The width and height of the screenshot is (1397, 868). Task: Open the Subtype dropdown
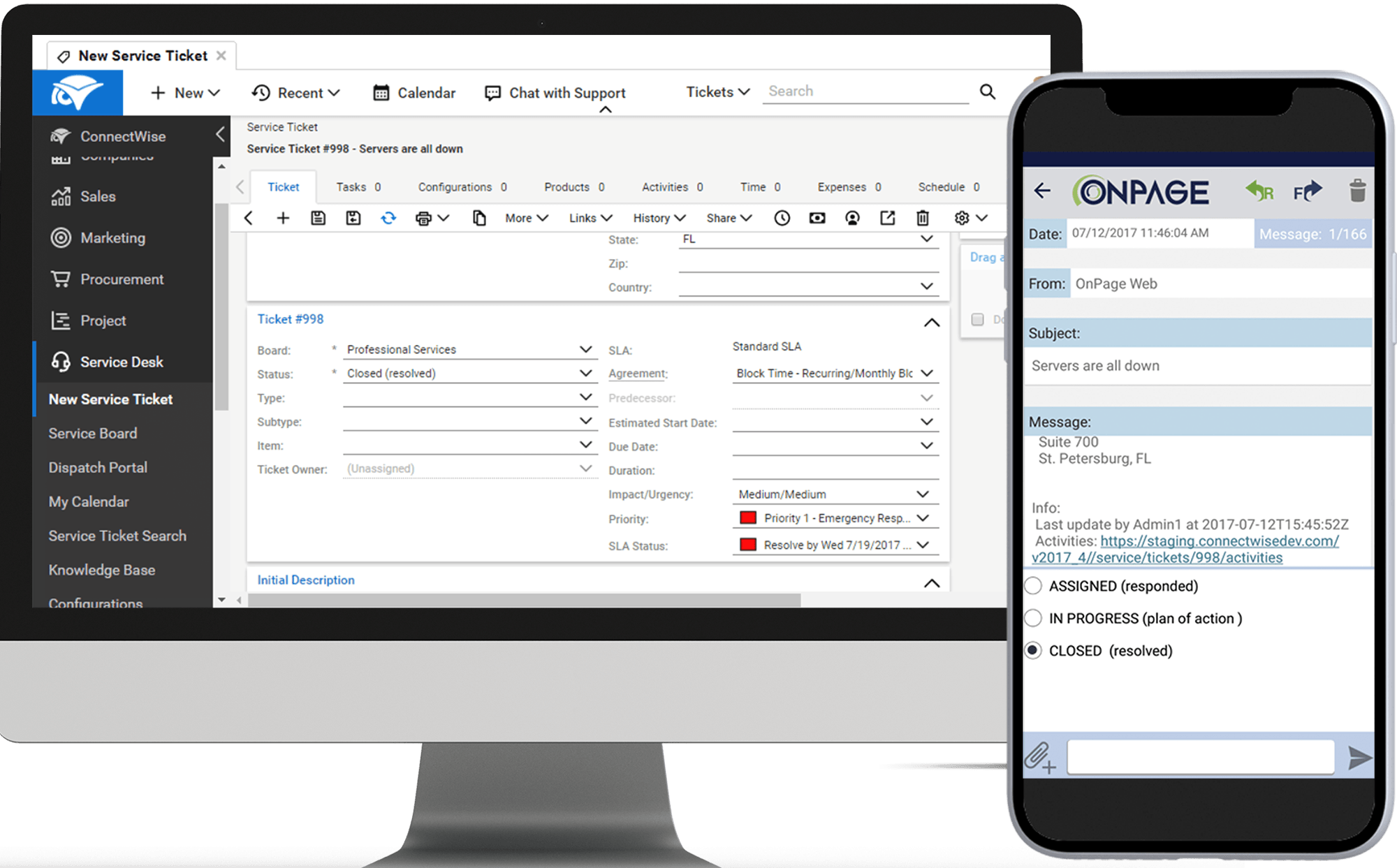[469, 421]
